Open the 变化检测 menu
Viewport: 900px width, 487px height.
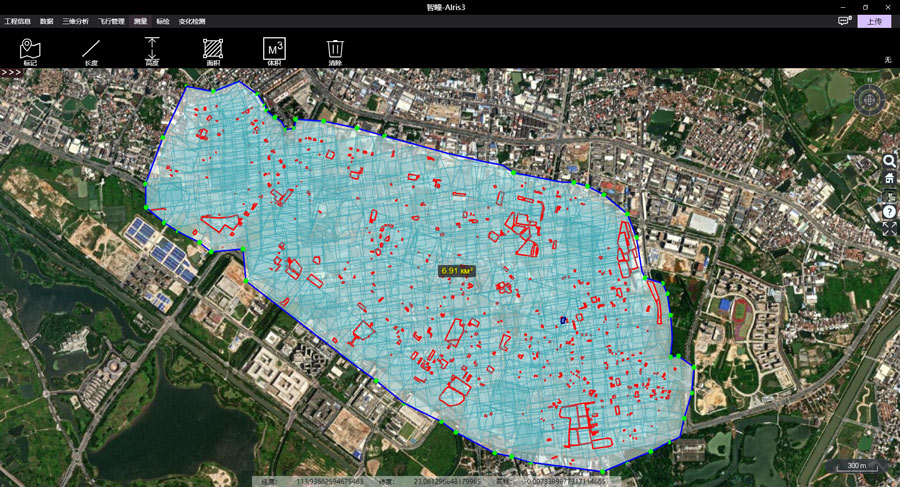click(192, 21)
